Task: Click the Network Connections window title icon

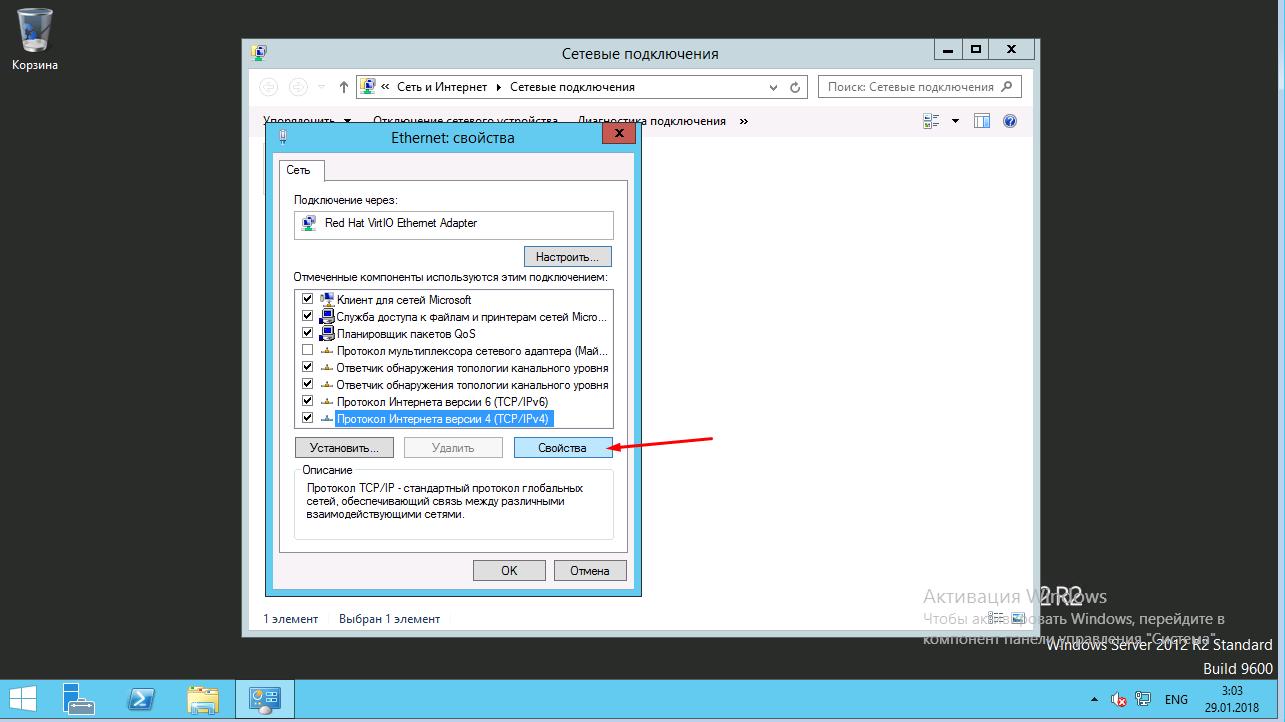Action: pyautogui.click(x=259, y=52)
